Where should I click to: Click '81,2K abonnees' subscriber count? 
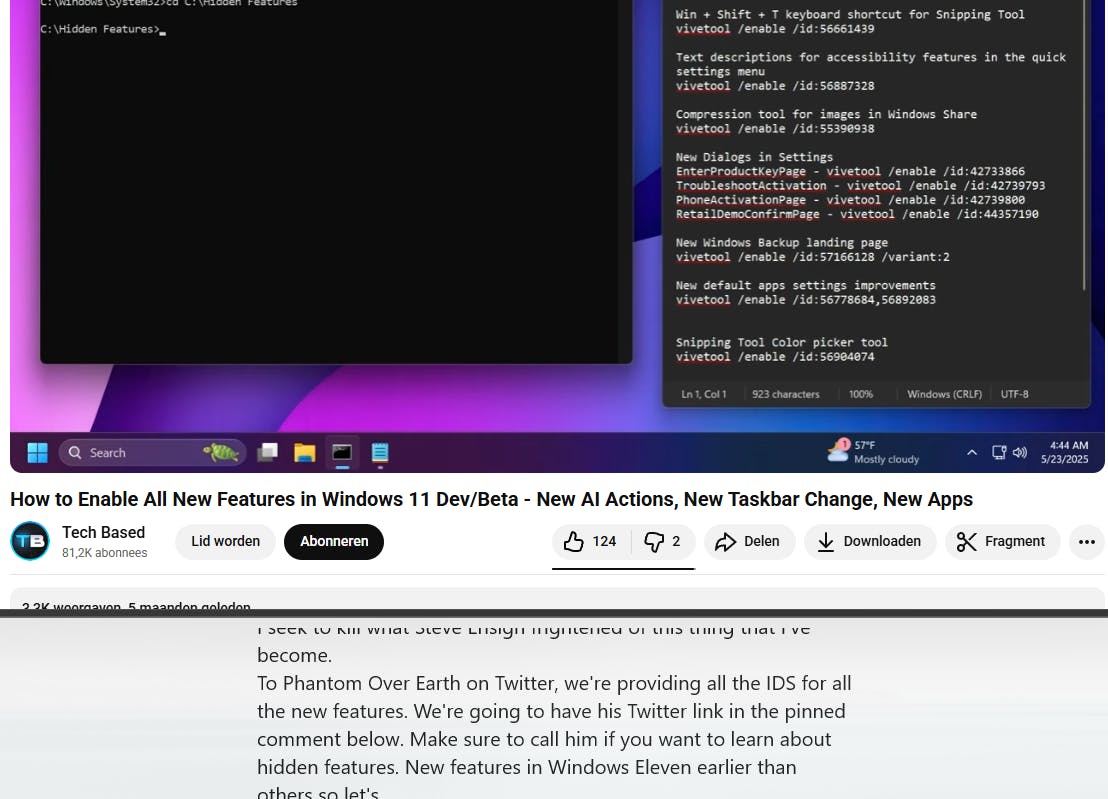(105, 552)
